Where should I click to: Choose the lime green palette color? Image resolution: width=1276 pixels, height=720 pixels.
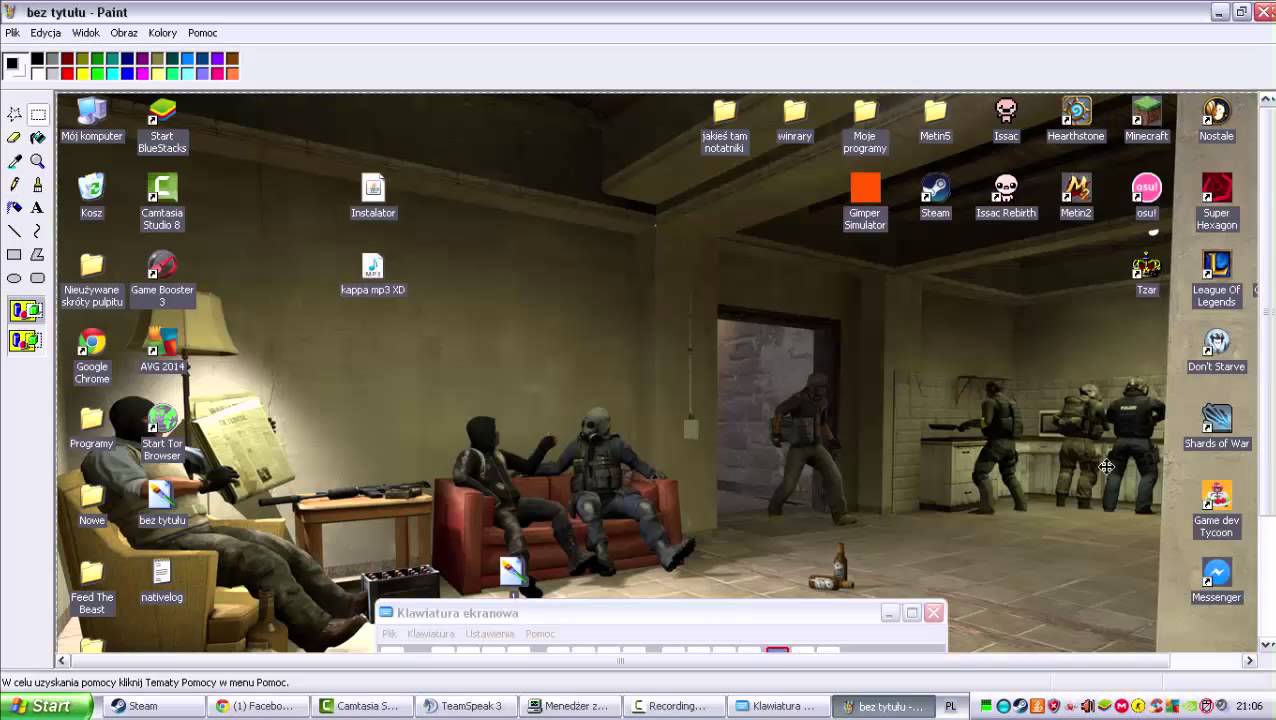point(97,73)
